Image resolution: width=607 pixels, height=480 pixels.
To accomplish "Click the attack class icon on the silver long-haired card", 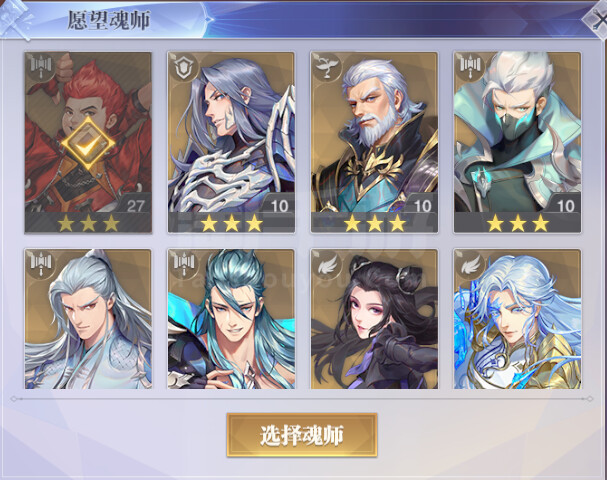I will click(x=41, y=262).
